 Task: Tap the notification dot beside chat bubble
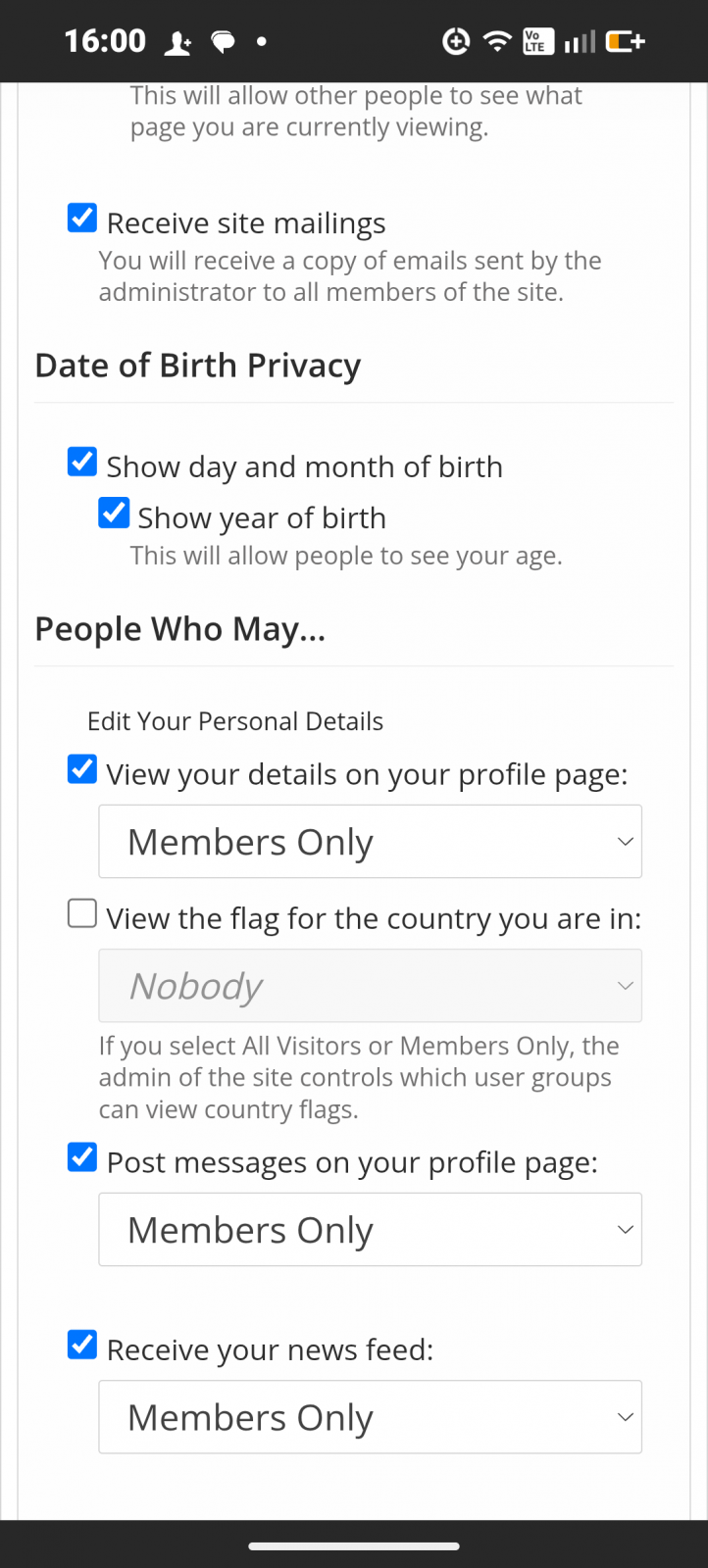pos(261,41)
